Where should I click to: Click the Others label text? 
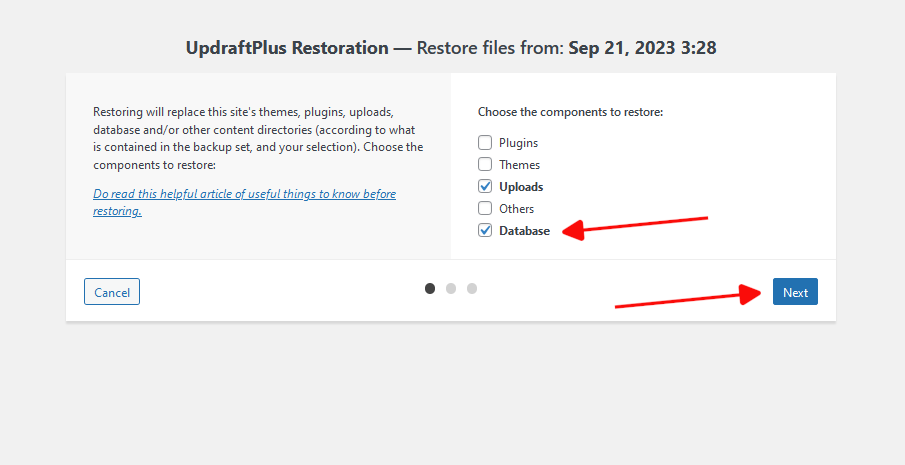click(x=517, y=209)
